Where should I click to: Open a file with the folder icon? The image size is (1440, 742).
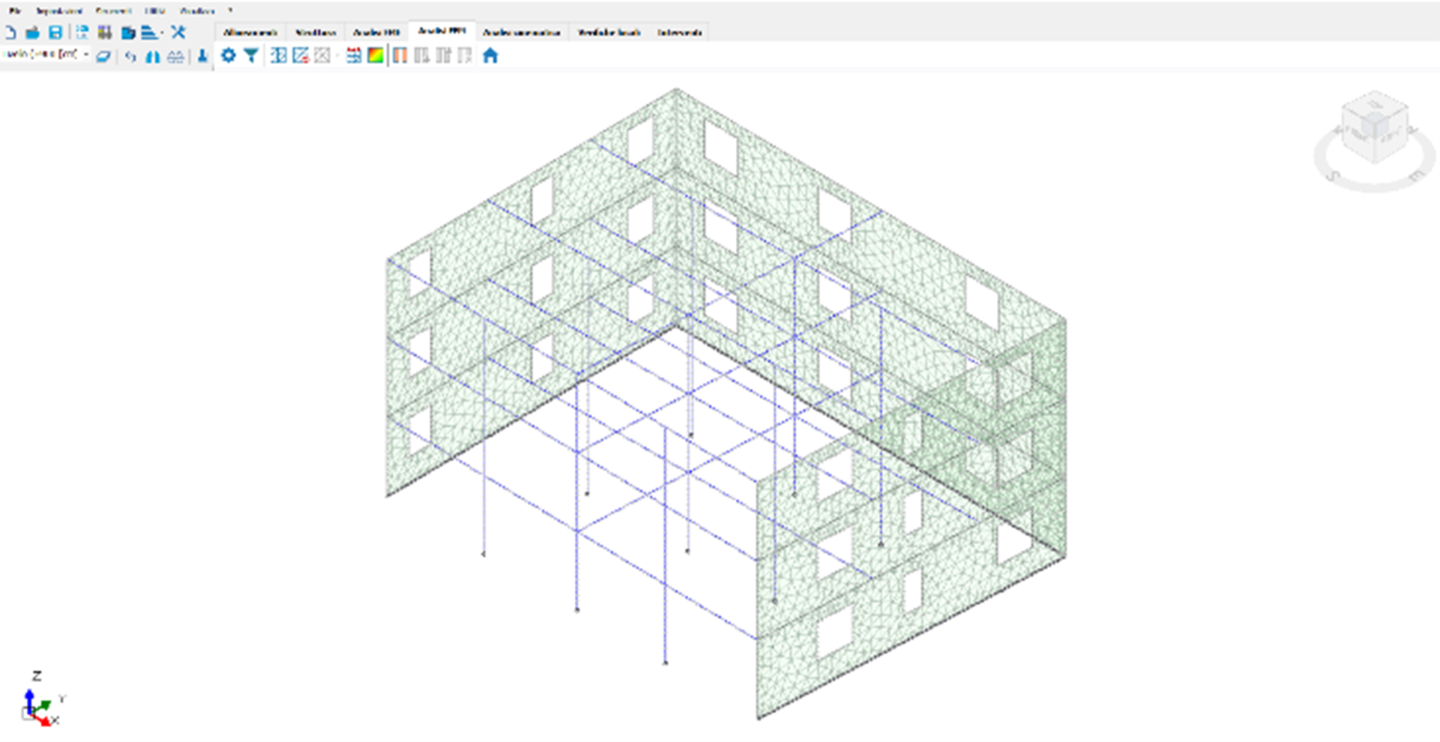pos(32,32)
